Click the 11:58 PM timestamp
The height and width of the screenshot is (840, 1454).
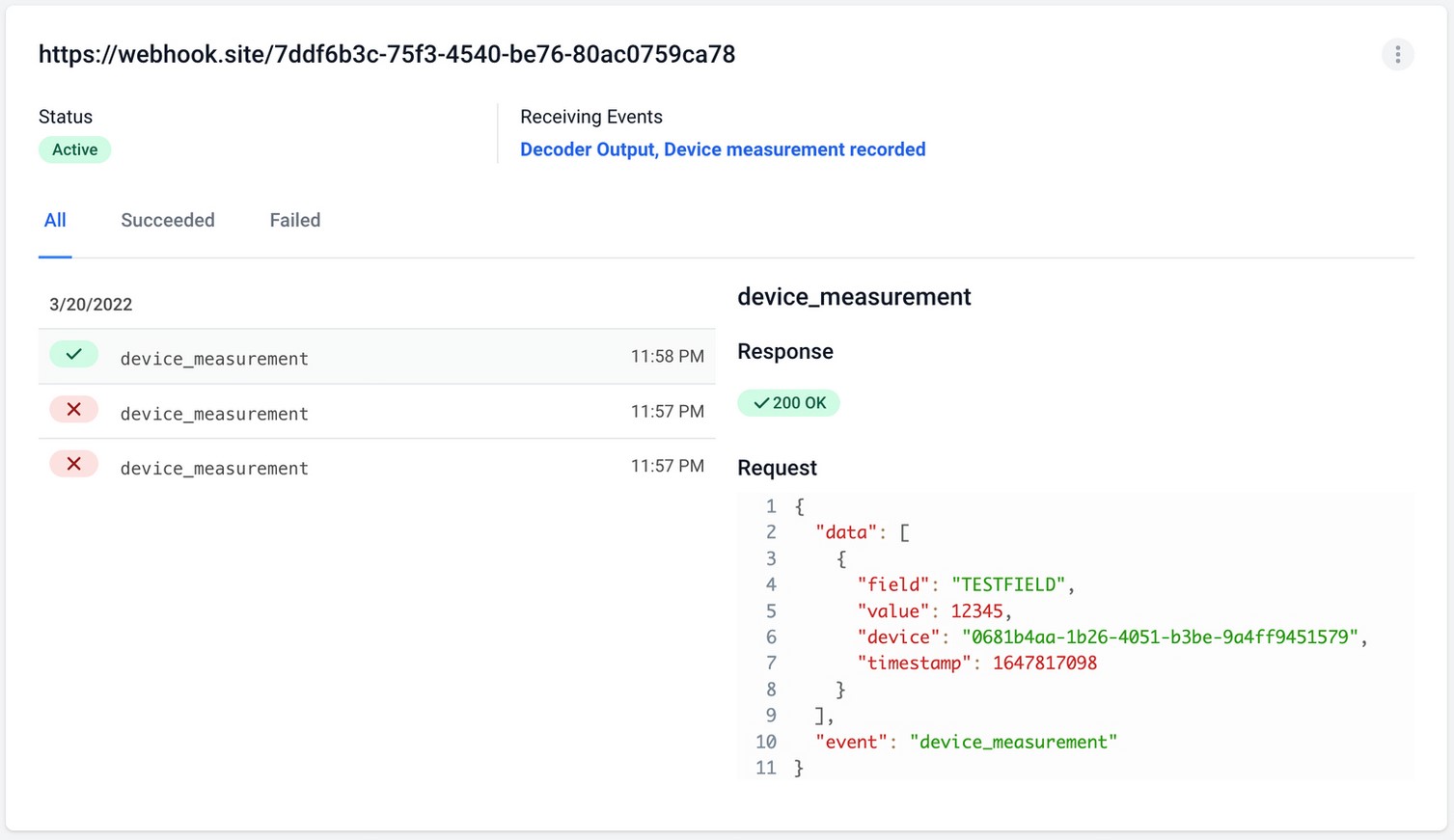tap(667, 357)
